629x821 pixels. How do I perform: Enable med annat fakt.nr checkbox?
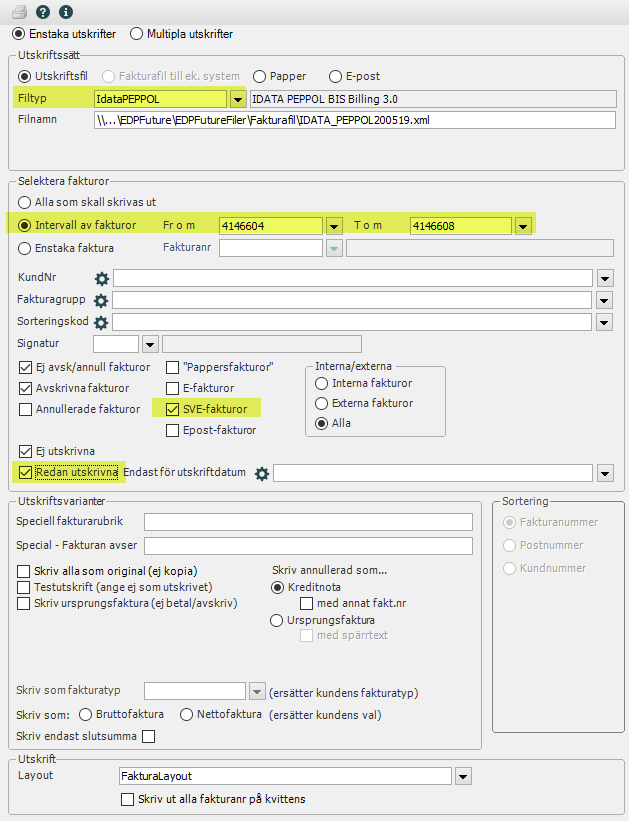[306, 604]
